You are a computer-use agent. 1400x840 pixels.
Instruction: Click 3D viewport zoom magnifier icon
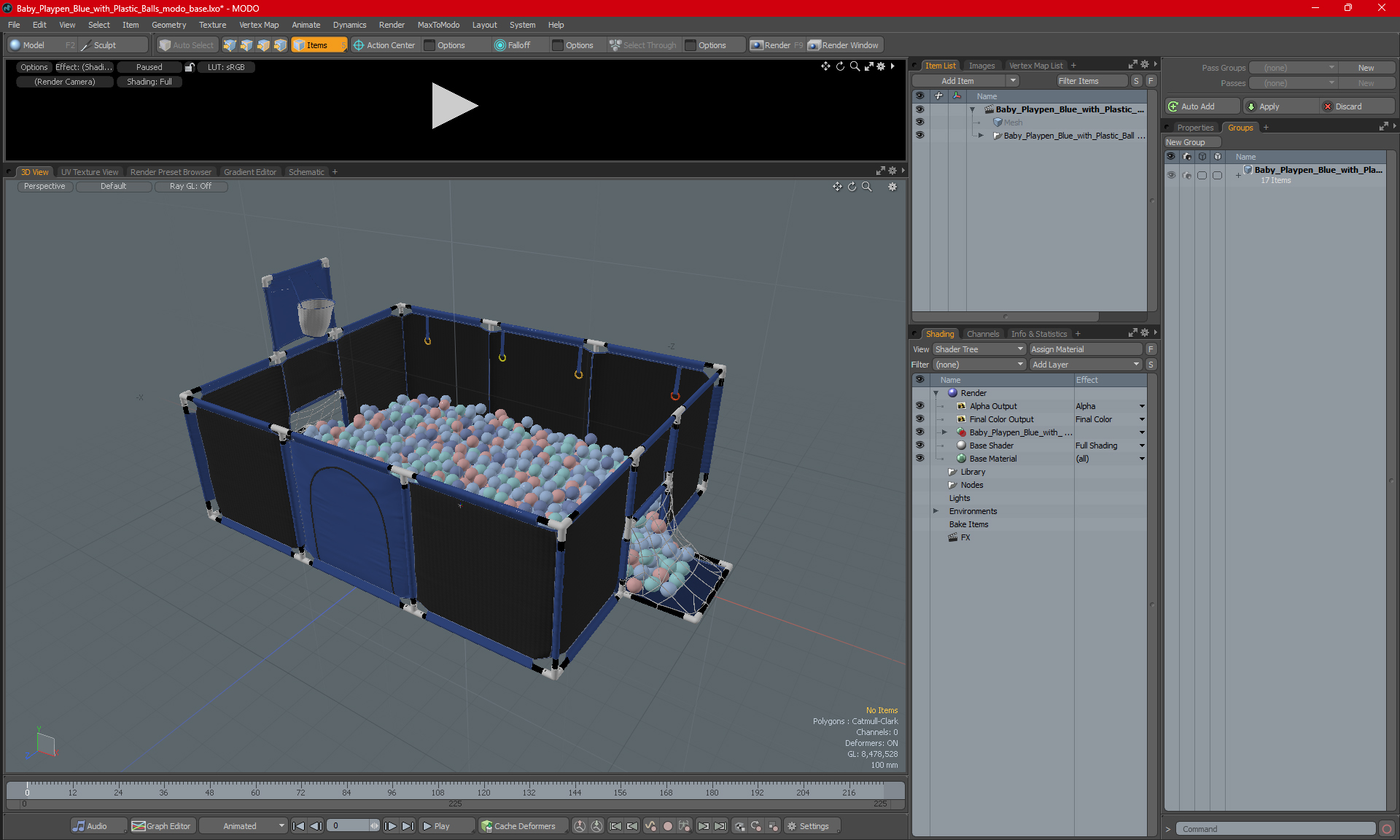click(x=867, y=187)
